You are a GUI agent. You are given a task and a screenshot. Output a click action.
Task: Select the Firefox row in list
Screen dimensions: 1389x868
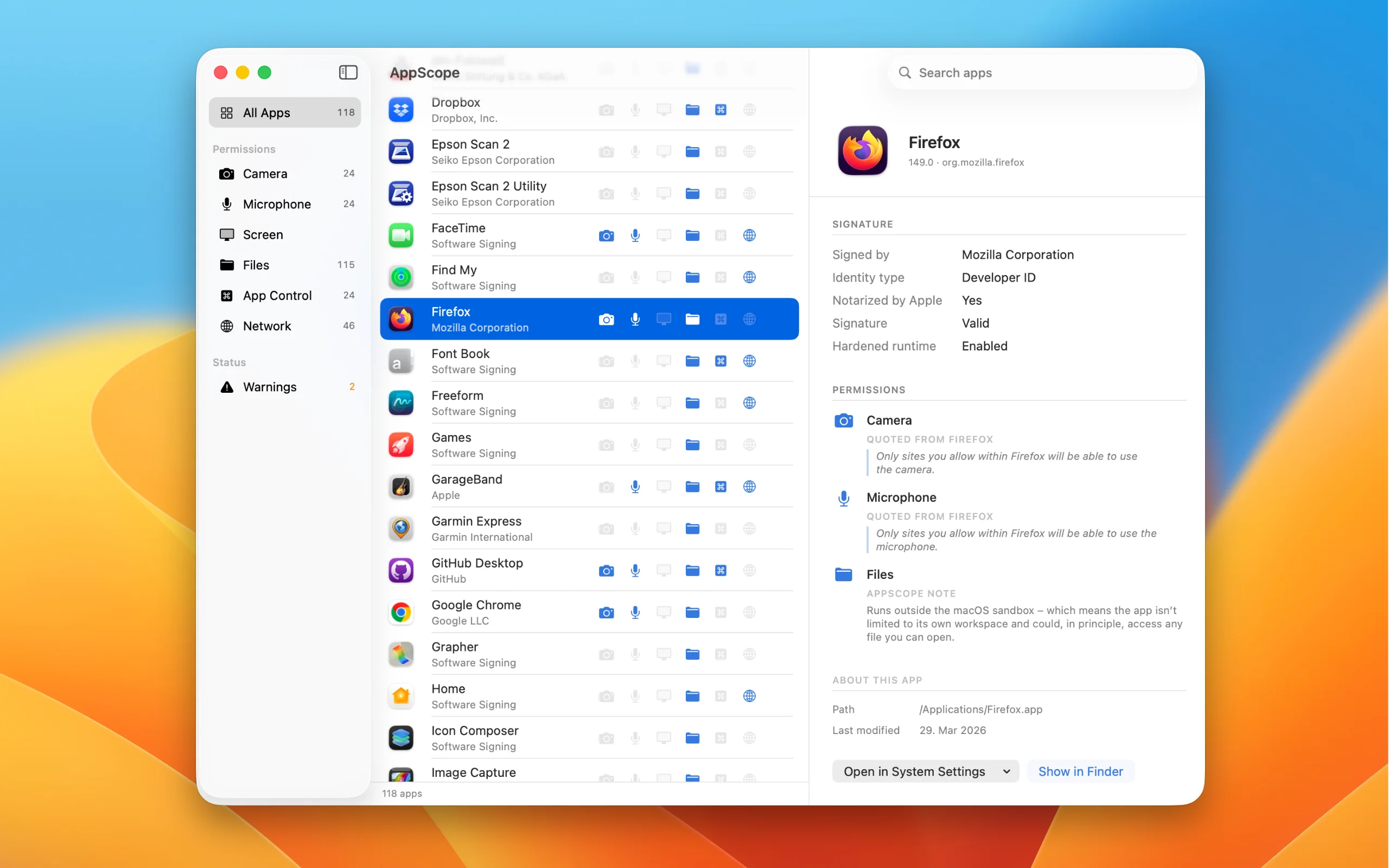coord(589,319)
